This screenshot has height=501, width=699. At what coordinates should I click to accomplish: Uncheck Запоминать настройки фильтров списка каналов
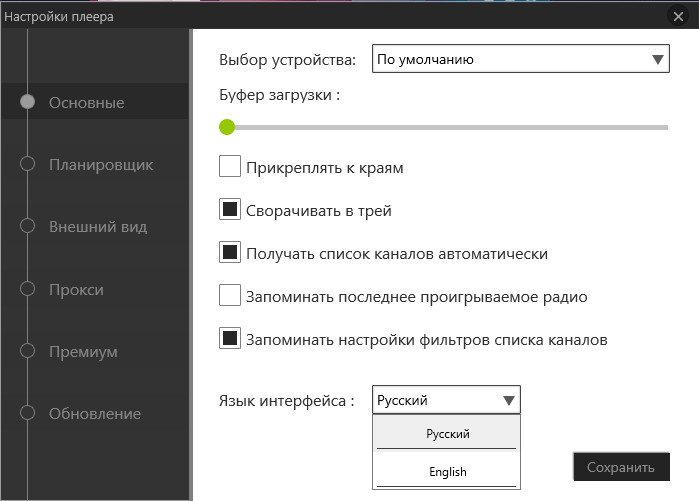click(x=230, y=338)
